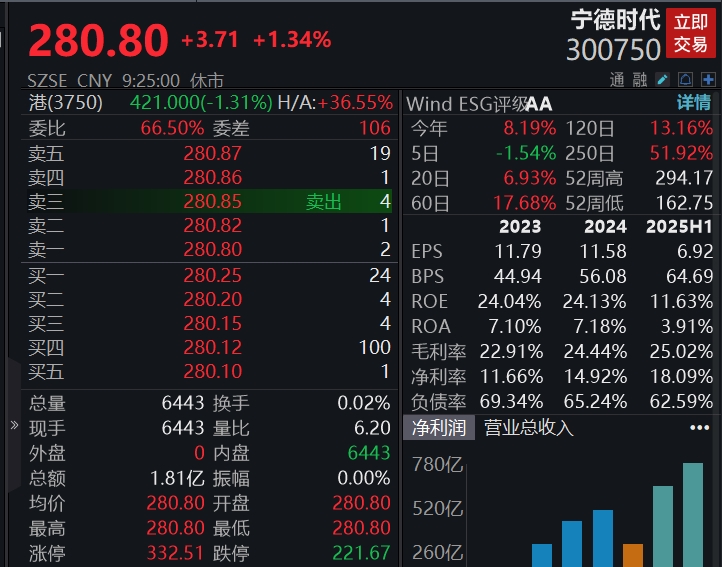Expand the left panel with the » arrow

point(14,425)
